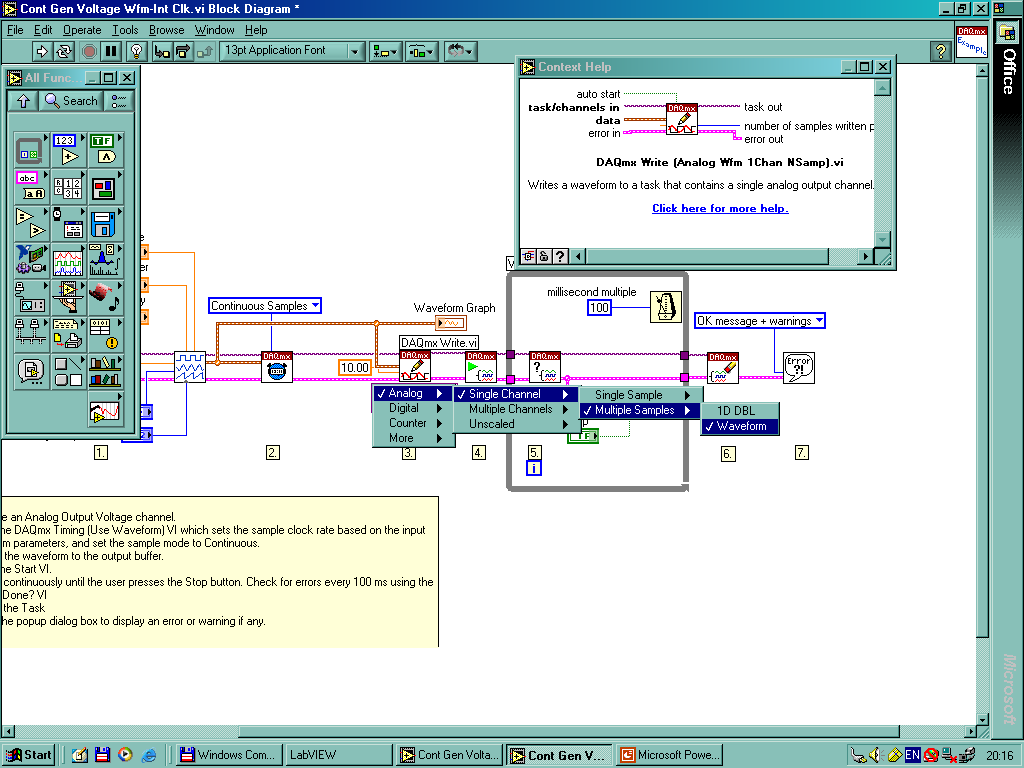1024x768 pixels.
Task: Open the File I/O floppy disk palette
Action: click(x=105, y=224)
